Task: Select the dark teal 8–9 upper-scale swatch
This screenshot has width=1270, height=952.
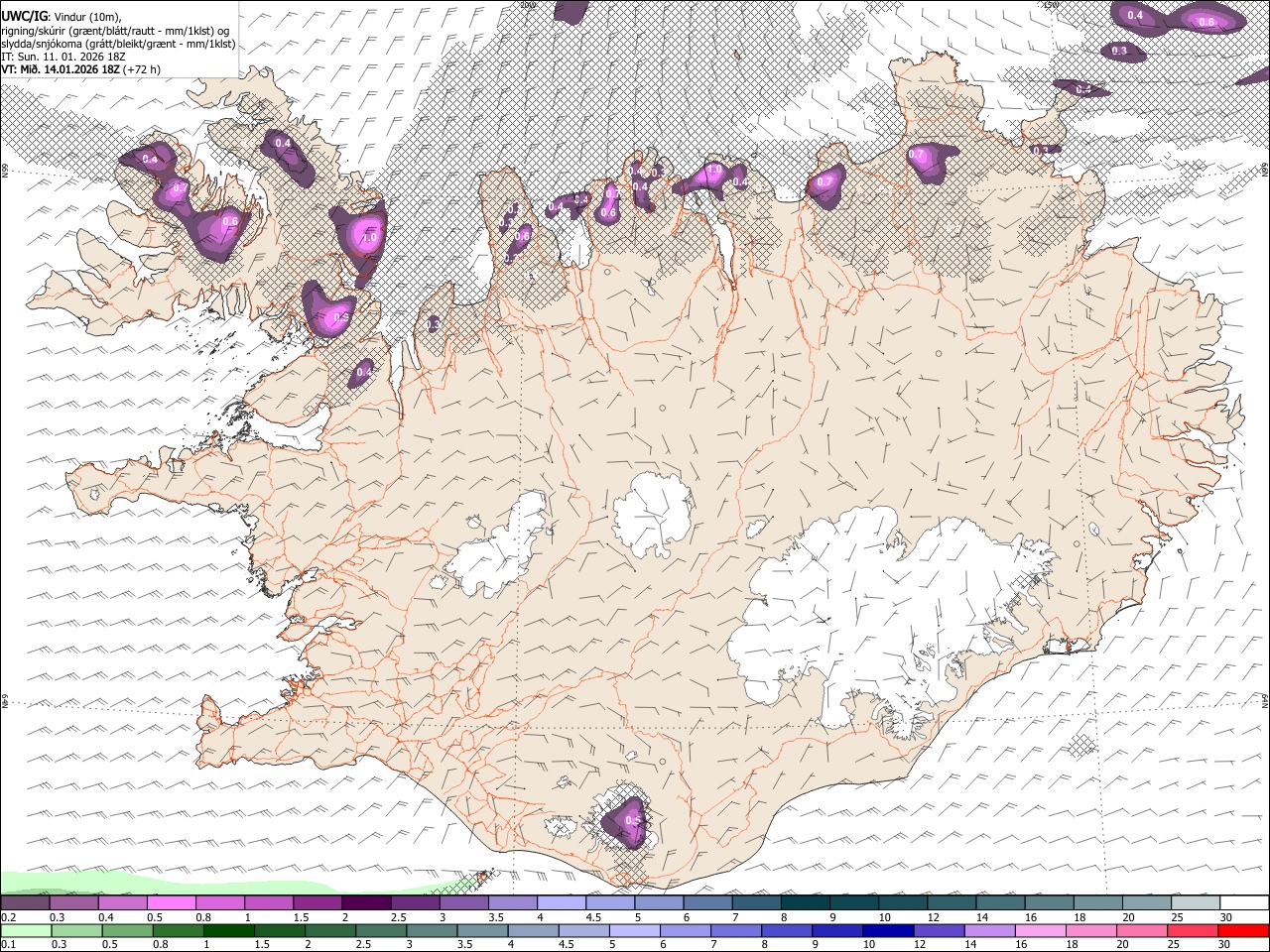Action: (x=805, y=903)
